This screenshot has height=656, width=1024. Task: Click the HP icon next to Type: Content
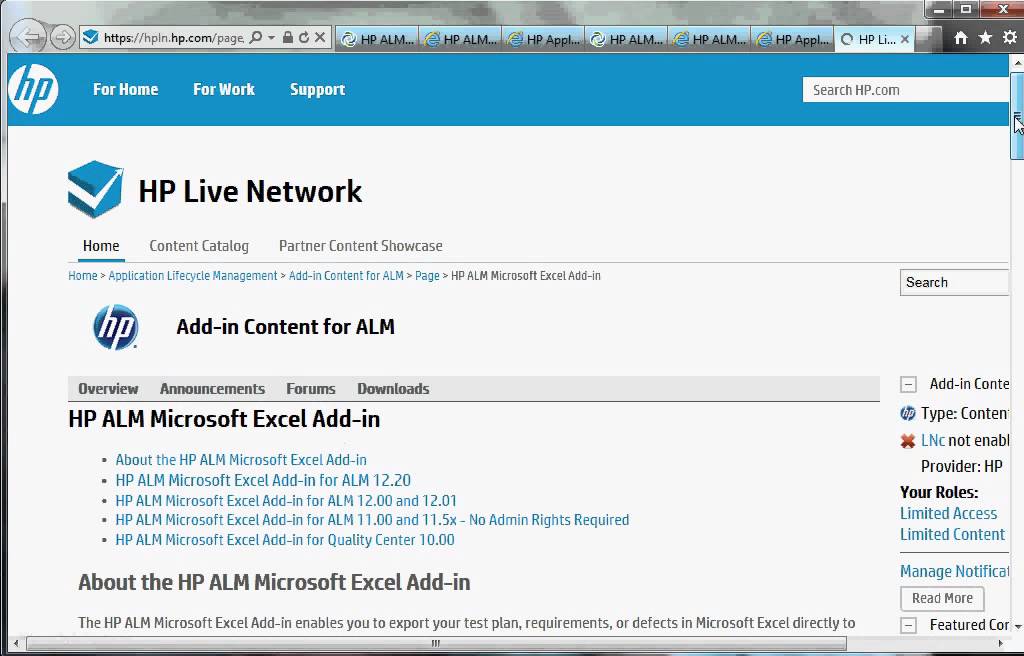(x=908, y=414)
